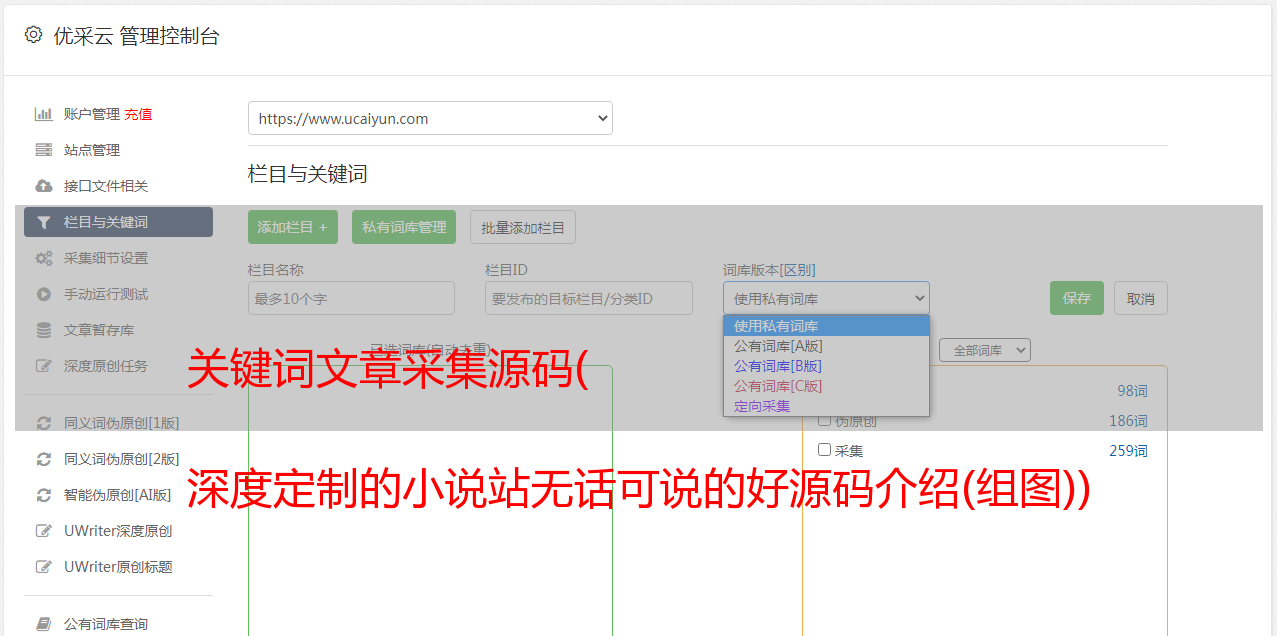Click the refresh icon for 同义词伪原创[1版]

point(43,423)
